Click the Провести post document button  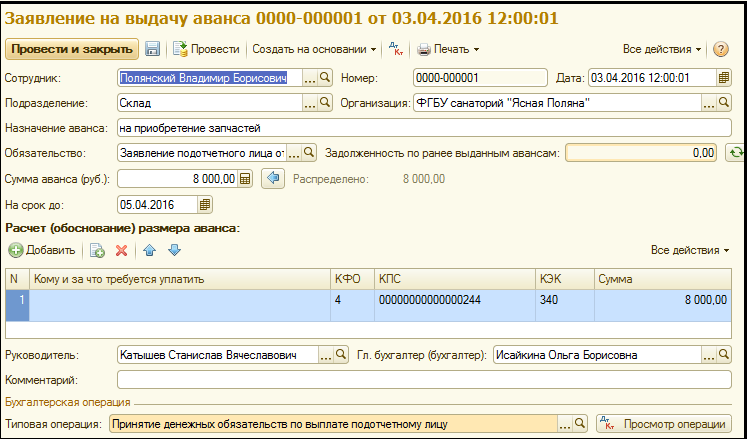(206, 49)
